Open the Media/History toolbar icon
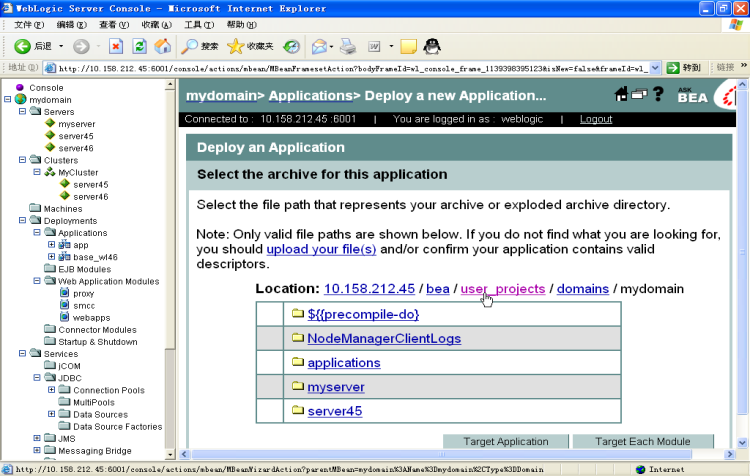 (x=291, y=46)
